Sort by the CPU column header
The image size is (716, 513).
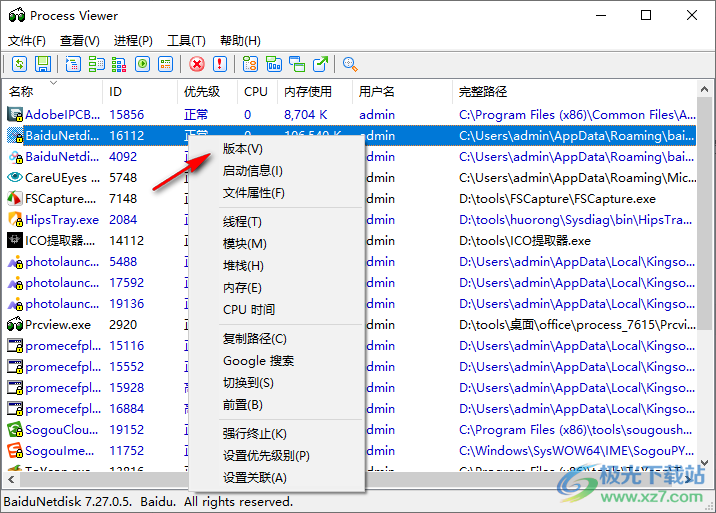coord(258,92)
